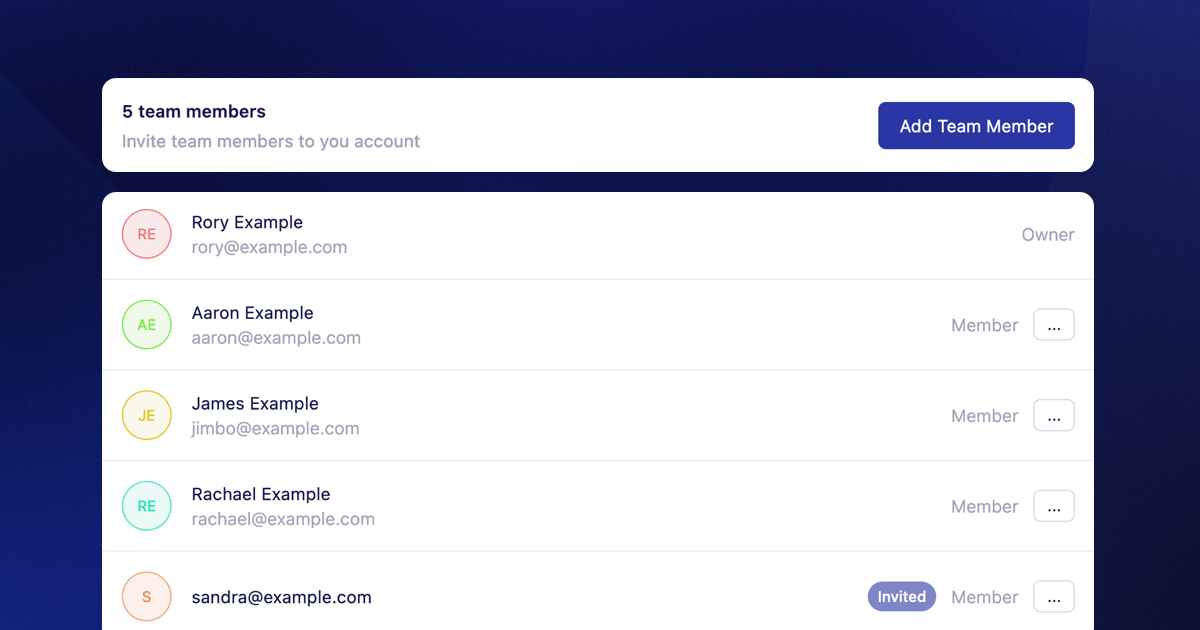Click Sandra's orange S avatar
The width and height of the screenshot is (1200, 630).
click(x=147, y=597)
